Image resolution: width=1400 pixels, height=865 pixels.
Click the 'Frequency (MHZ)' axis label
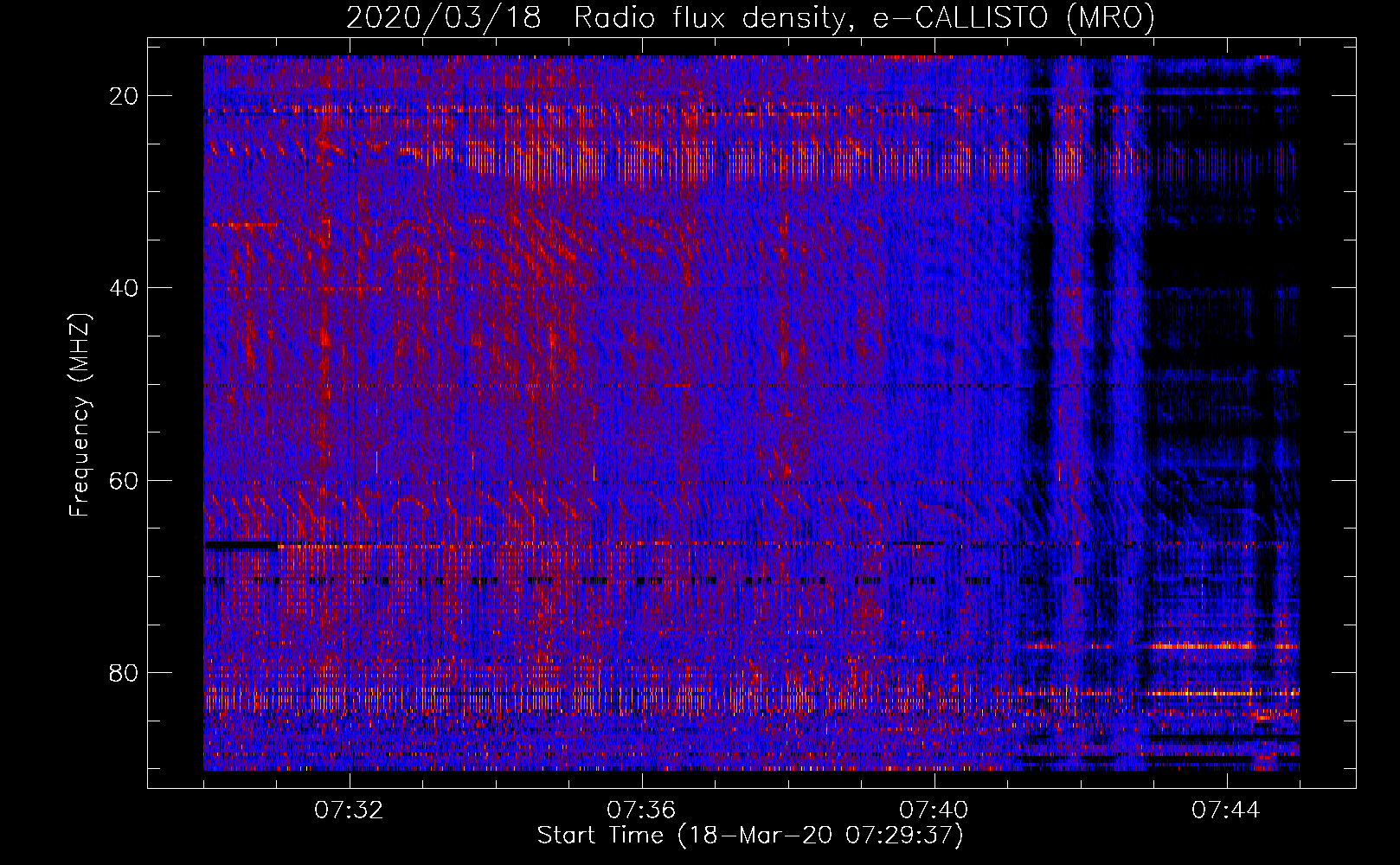(80, 415)
